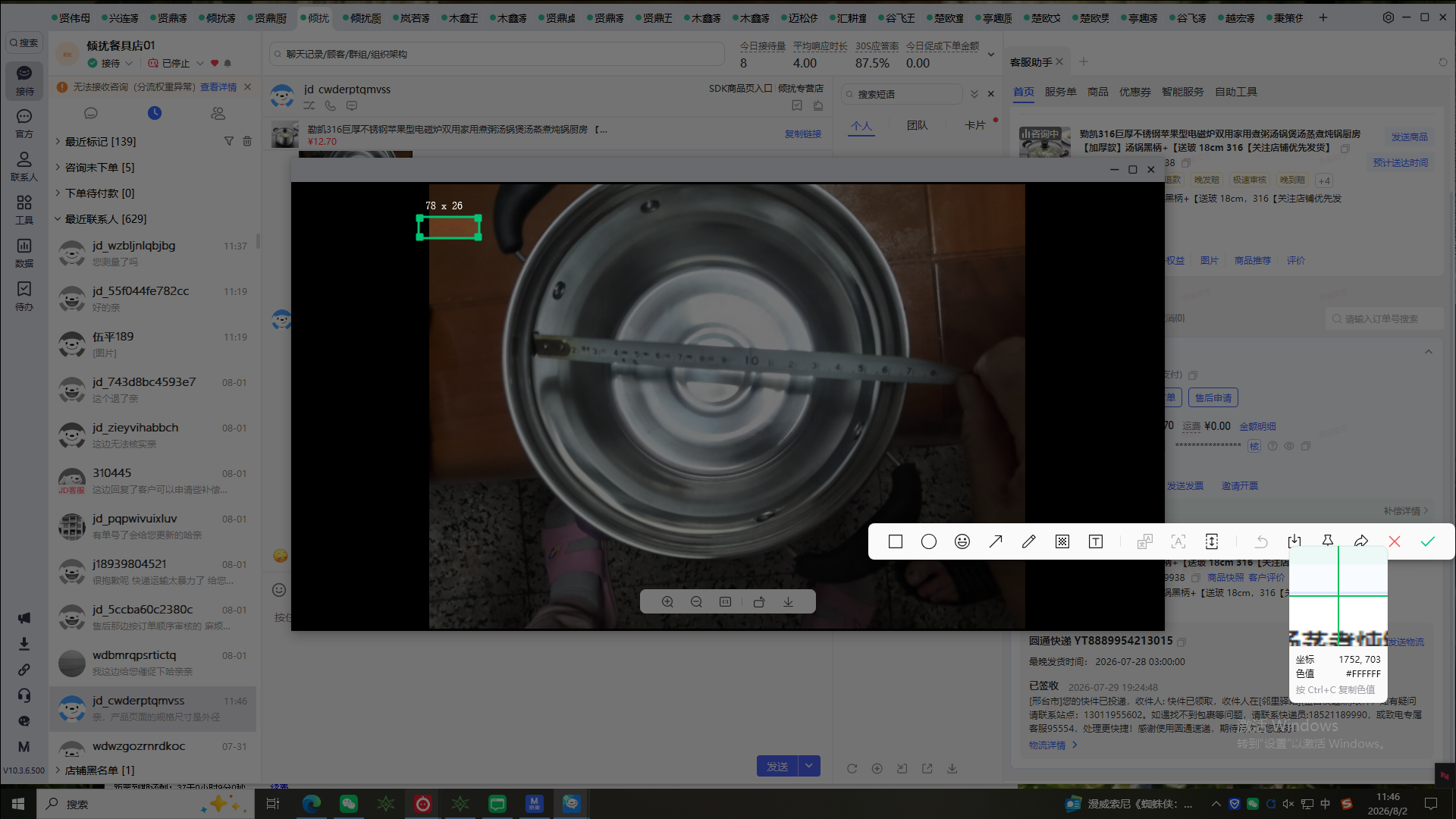Open 官方 in the left sidebar
Screen dimensions: 1456x819
point(24,123)
